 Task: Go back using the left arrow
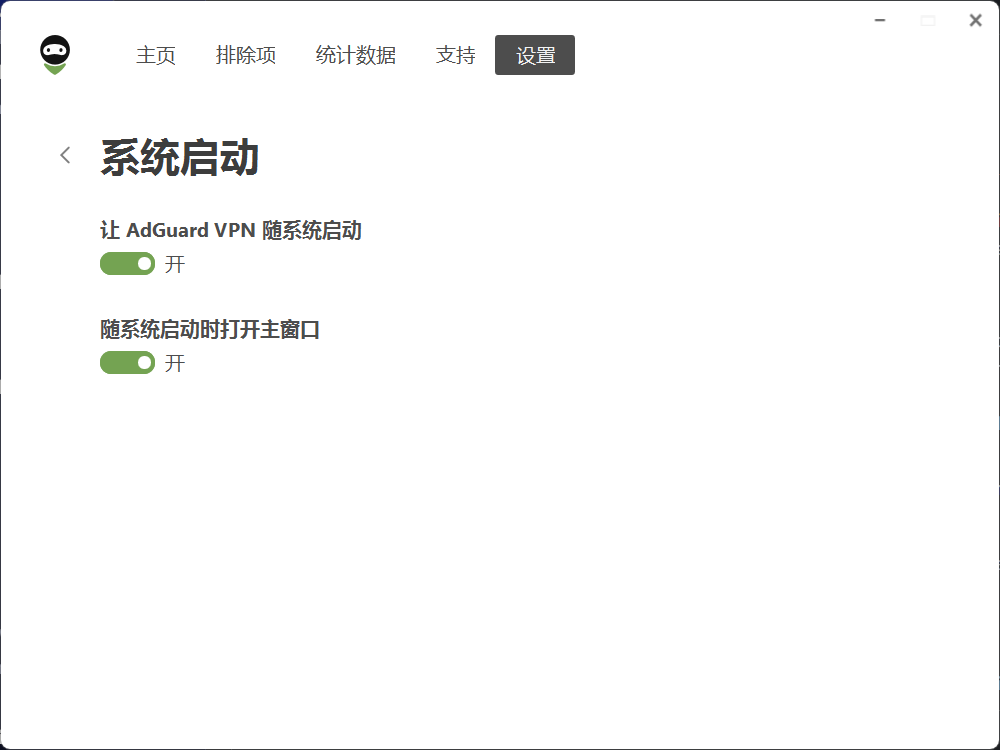point(65,155)
